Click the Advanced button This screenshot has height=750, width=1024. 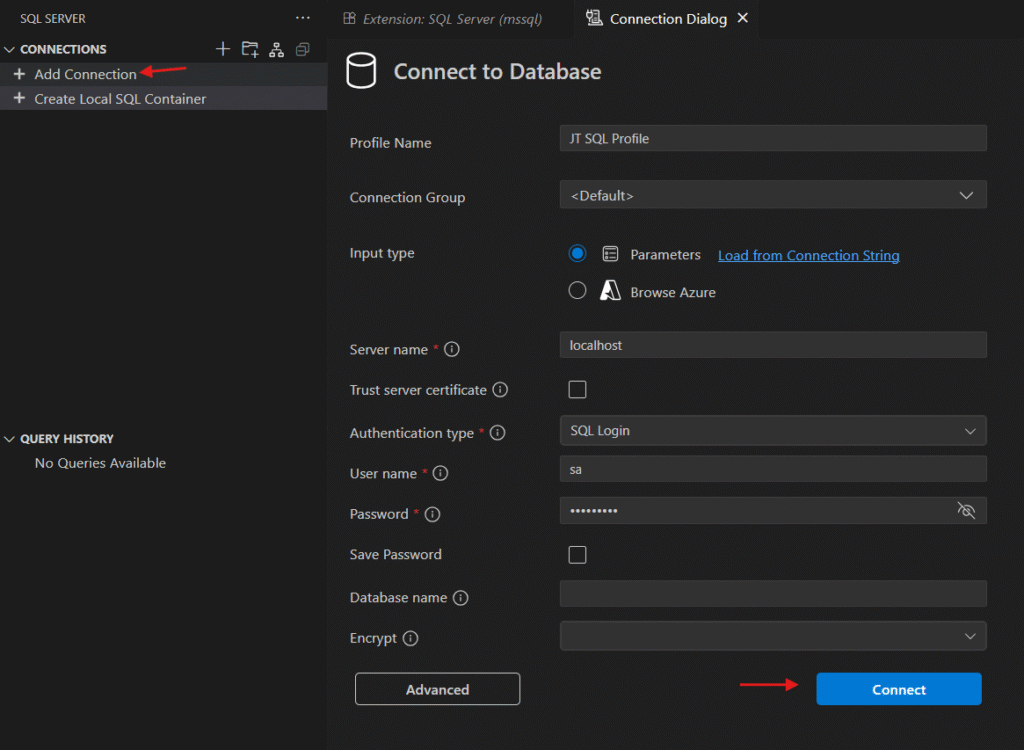(438, 689)
